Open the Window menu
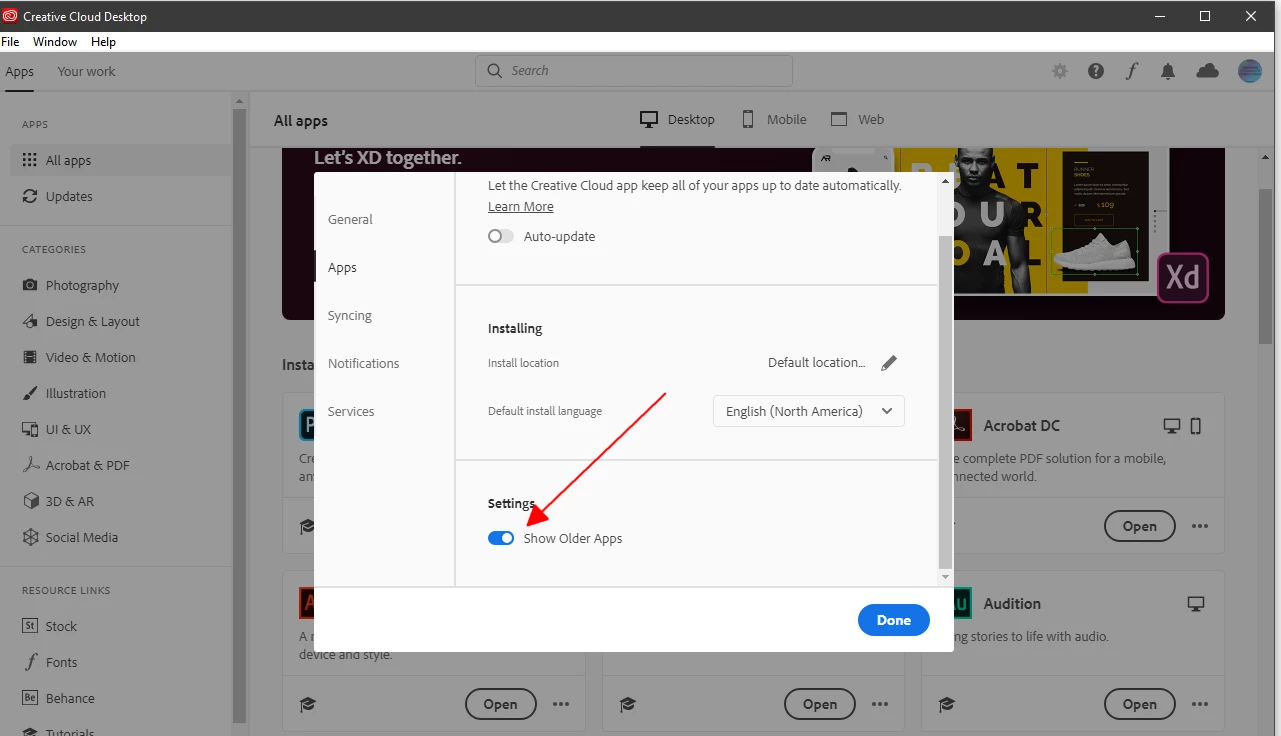 [55, 42]
